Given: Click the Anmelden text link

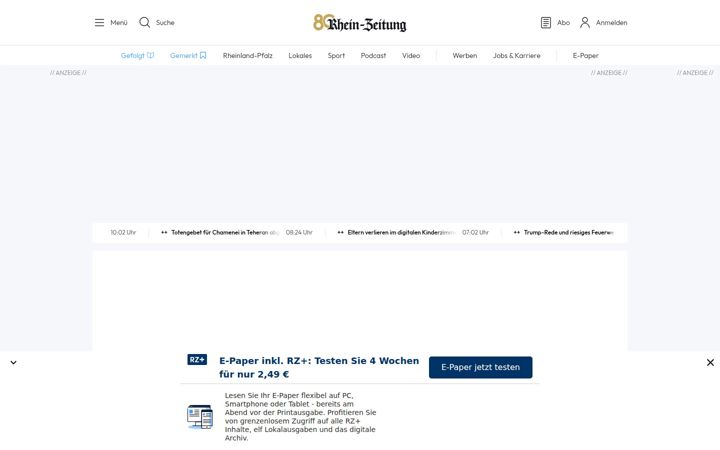Looking at the screenshot, I should pyautogui.click(x=612, y=22).
